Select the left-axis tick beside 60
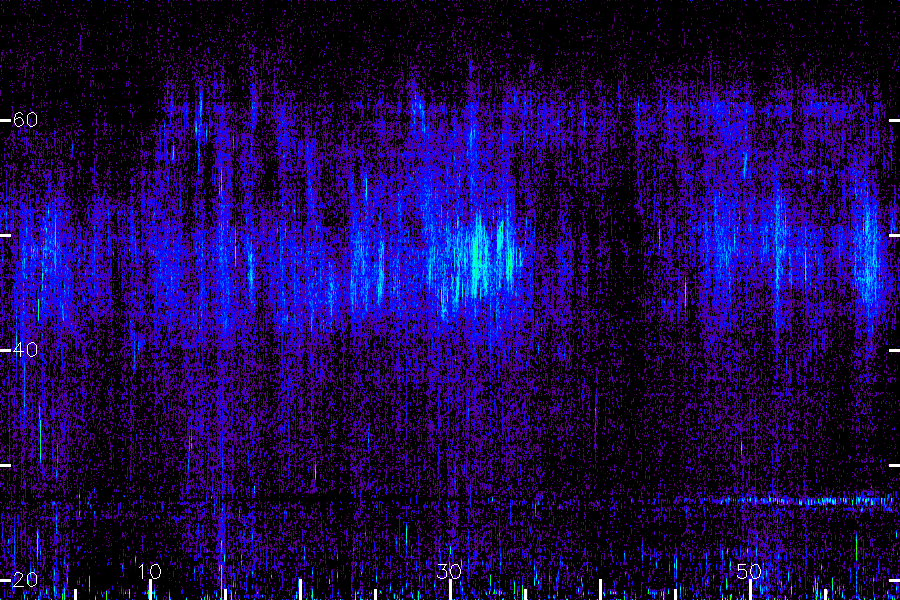 [5, 121]
